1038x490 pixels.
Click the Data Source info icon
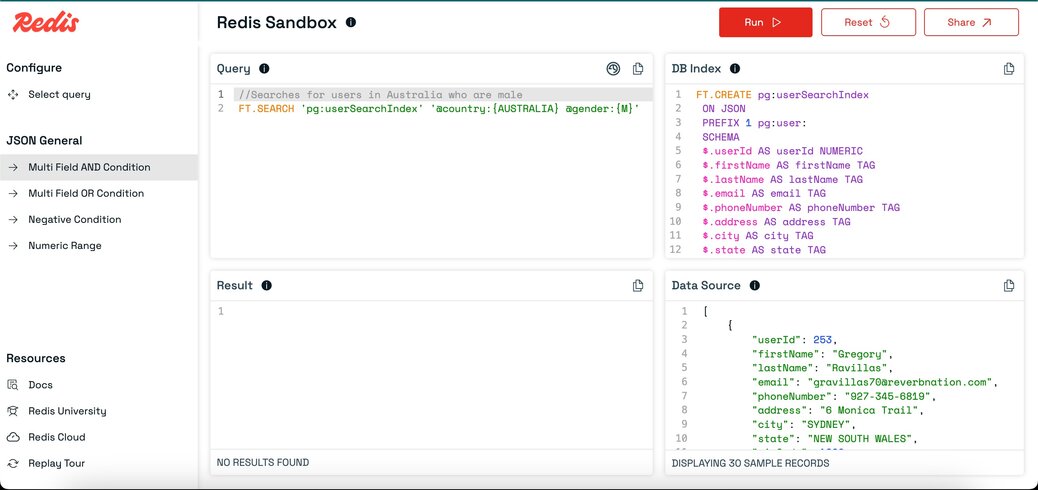(x=755, y=285)
